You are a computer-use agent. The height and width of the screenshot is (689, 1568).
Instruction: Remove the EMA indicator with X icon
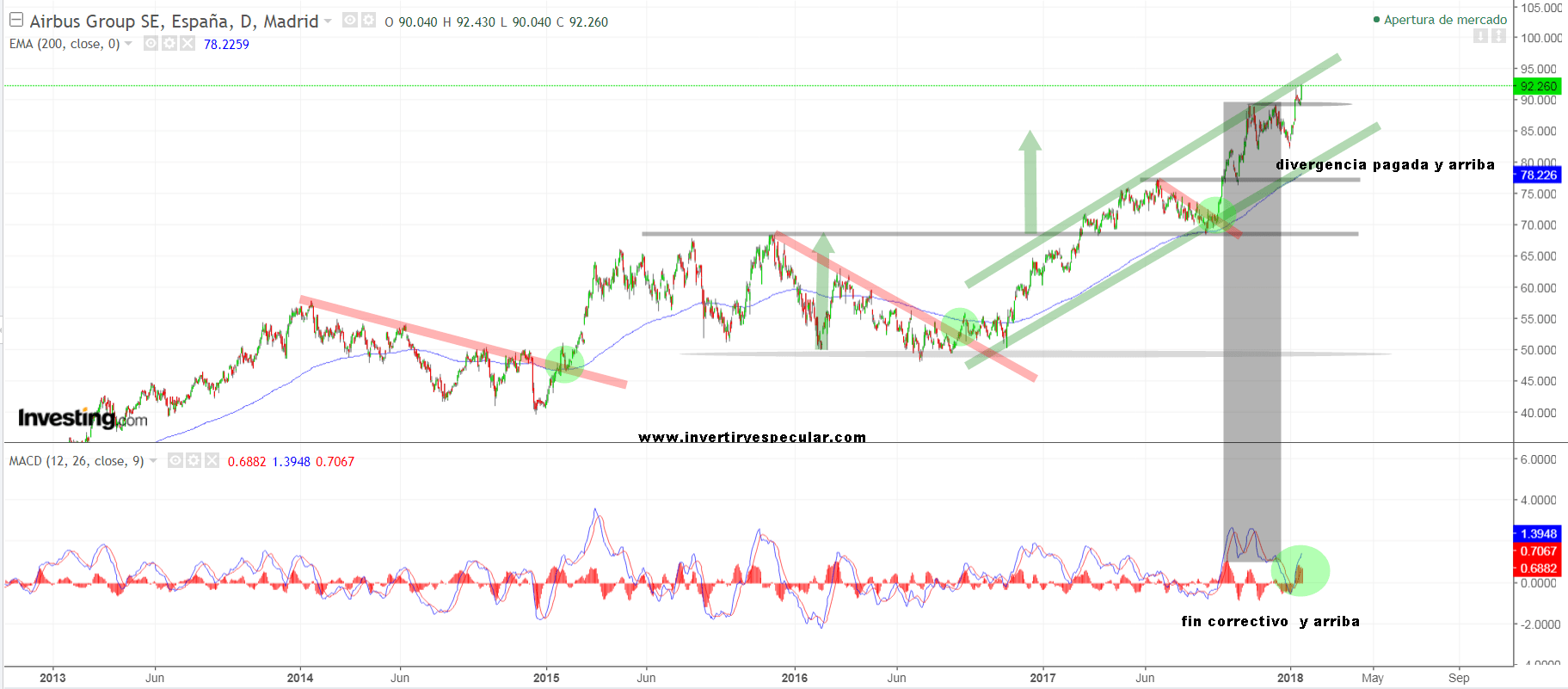187,43
